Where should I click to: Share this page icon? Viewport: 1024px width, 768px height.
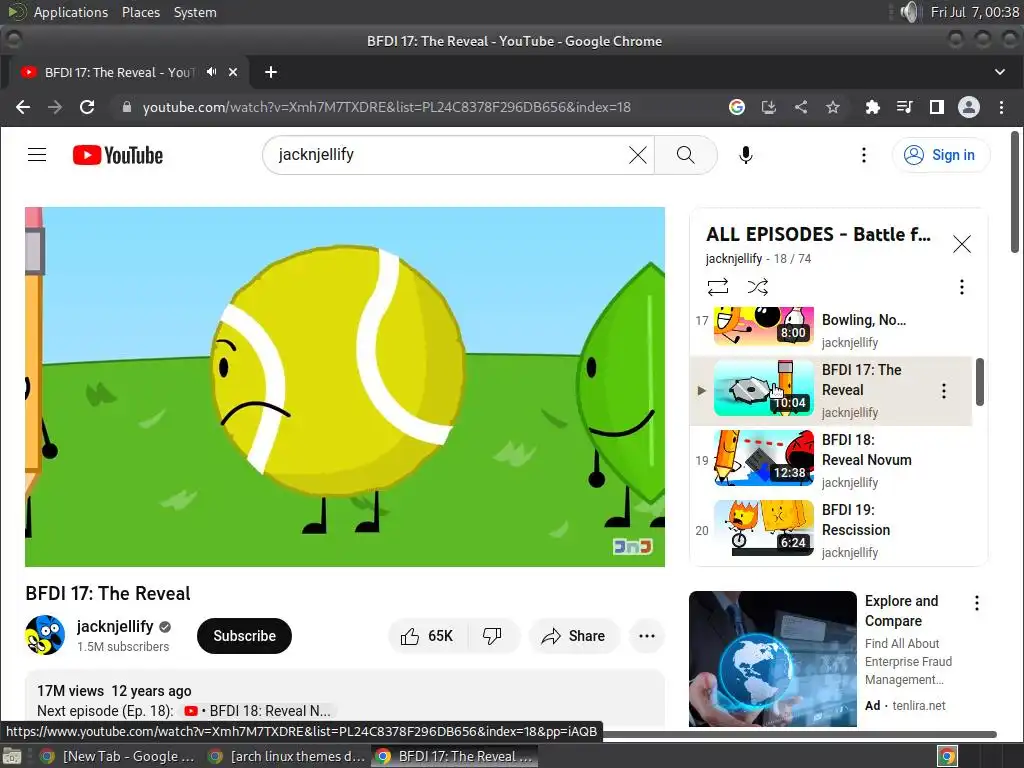(801, 107)
